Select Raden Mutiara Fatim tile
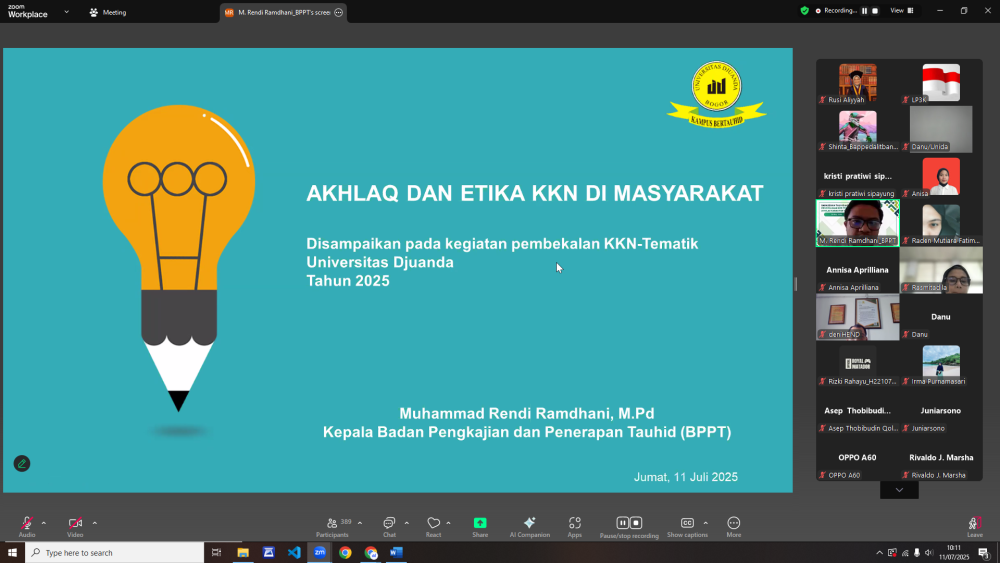 pos(941,223)
